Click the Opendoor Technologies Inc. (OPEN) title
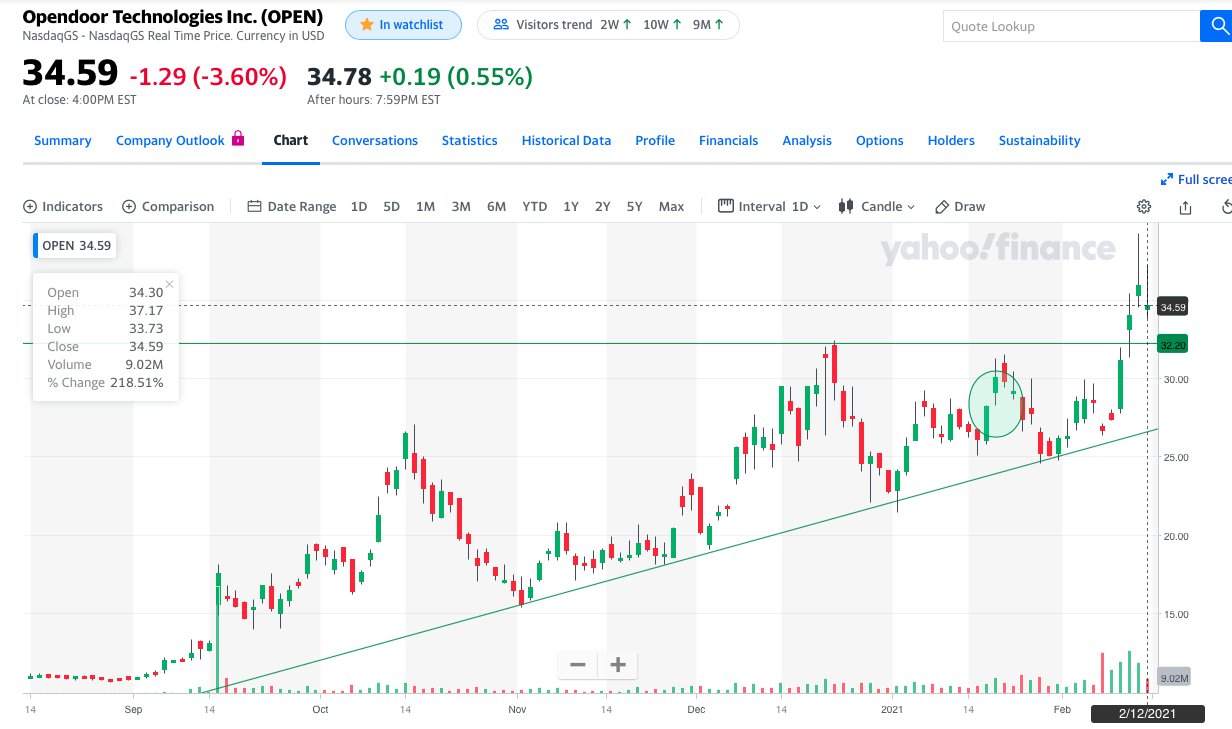1232x729 pixels. pyautogui.click(x=173, y=17)
